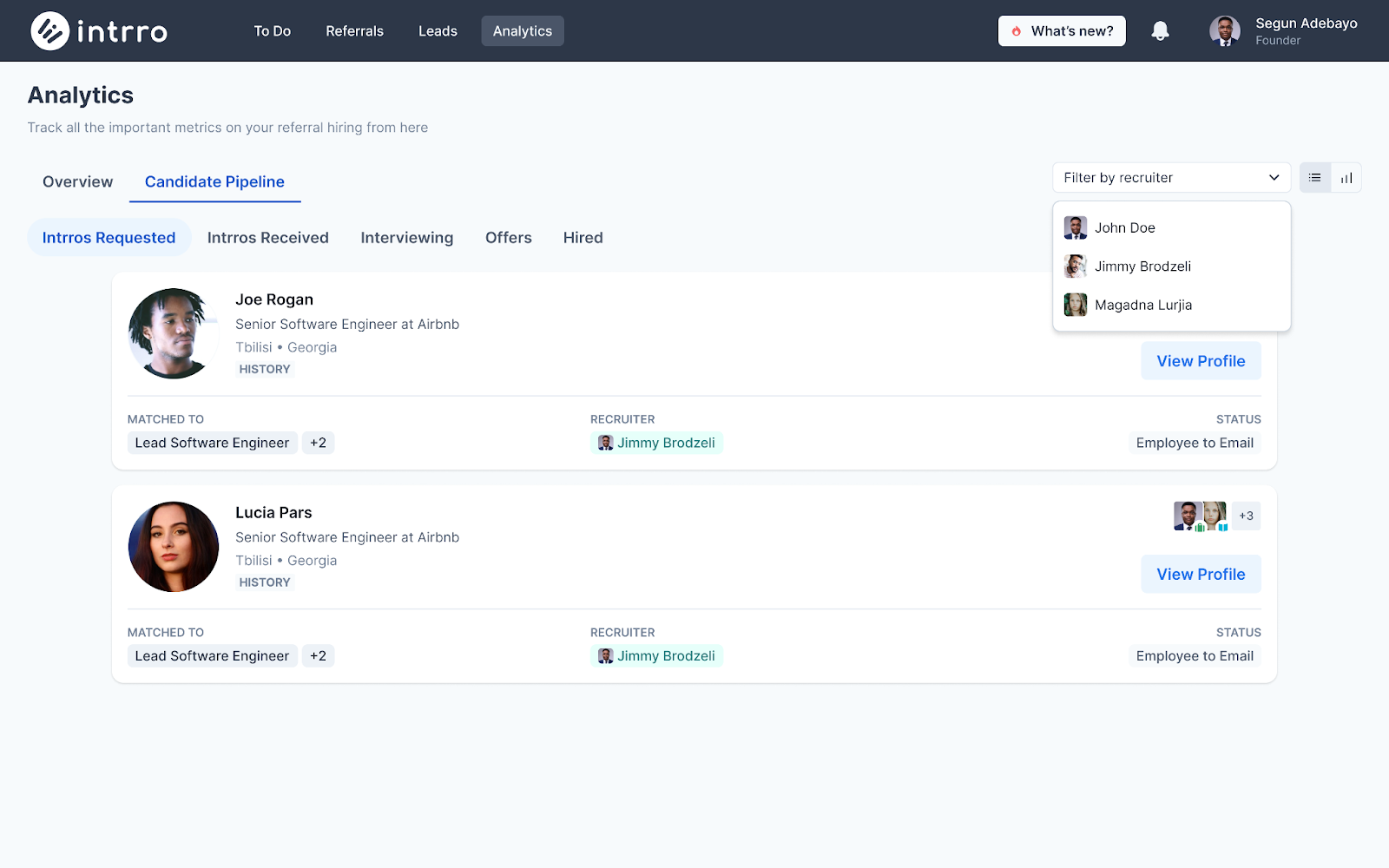1389x868 pixels.
Task: Switch to the Overview tab
Action: pyautogui.click(x=78, y=181)
